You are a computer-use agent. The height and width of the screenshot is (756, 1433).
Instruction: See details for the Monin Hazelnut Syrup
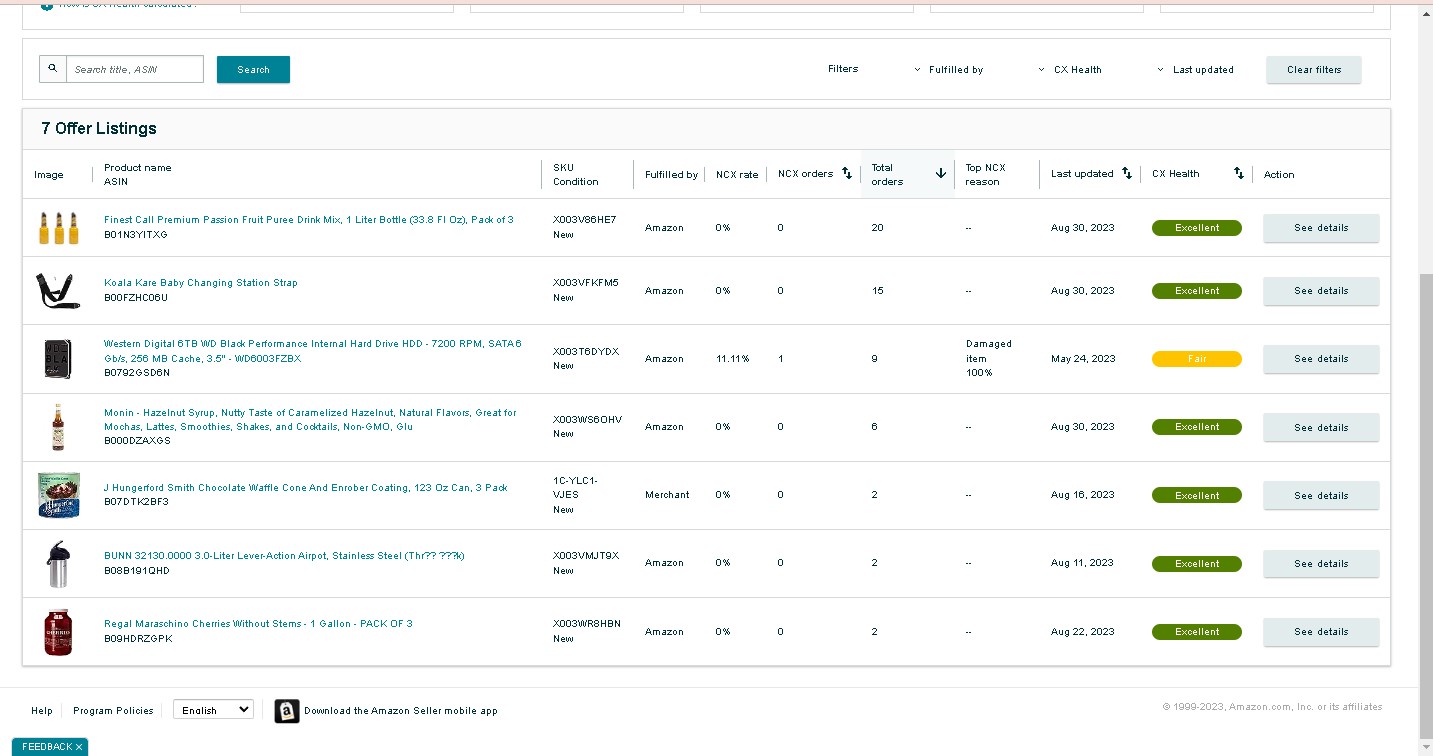coord(1321,427)
